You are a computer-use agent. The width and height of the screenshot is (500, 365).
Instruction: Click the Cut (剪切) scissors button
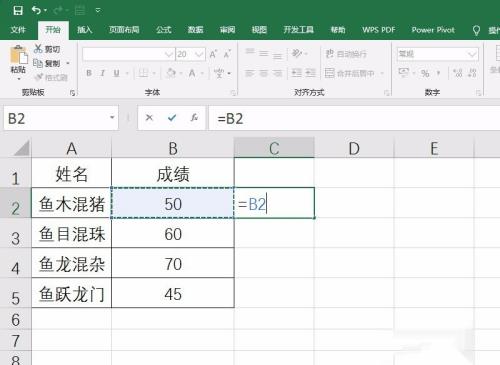point(47,49)
